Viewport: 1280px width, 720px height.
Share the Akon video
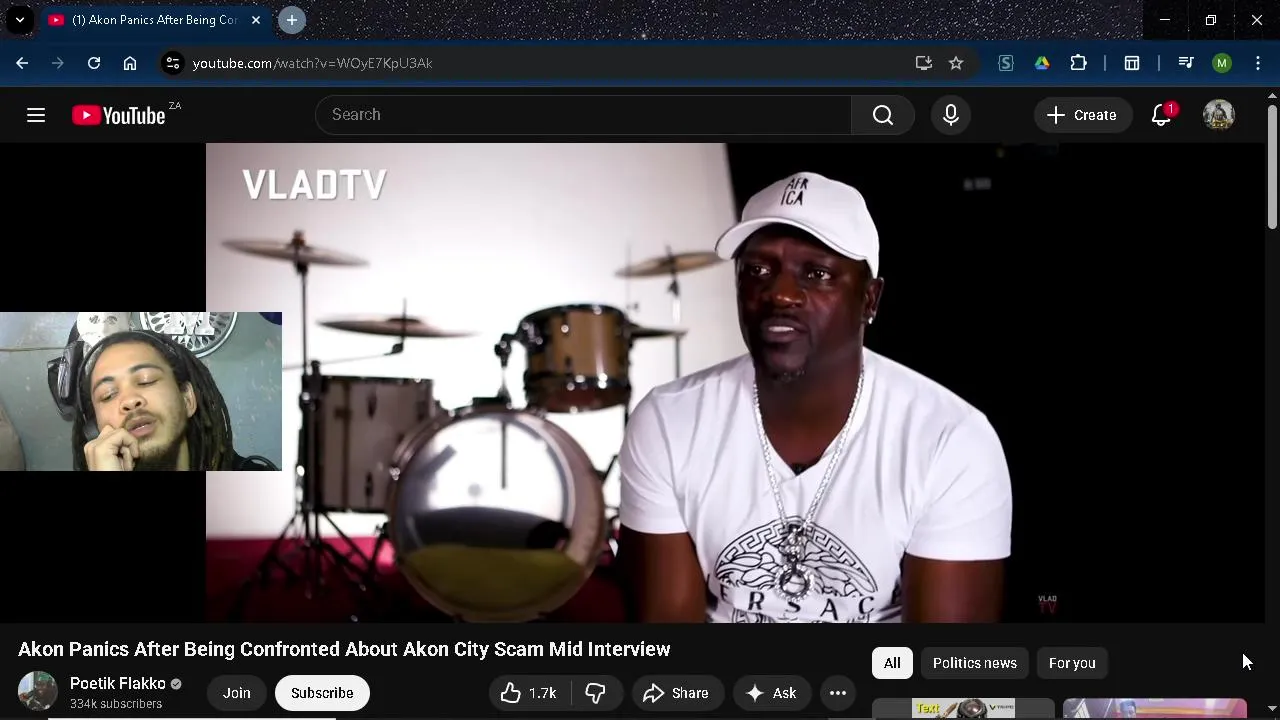(676, 693)
